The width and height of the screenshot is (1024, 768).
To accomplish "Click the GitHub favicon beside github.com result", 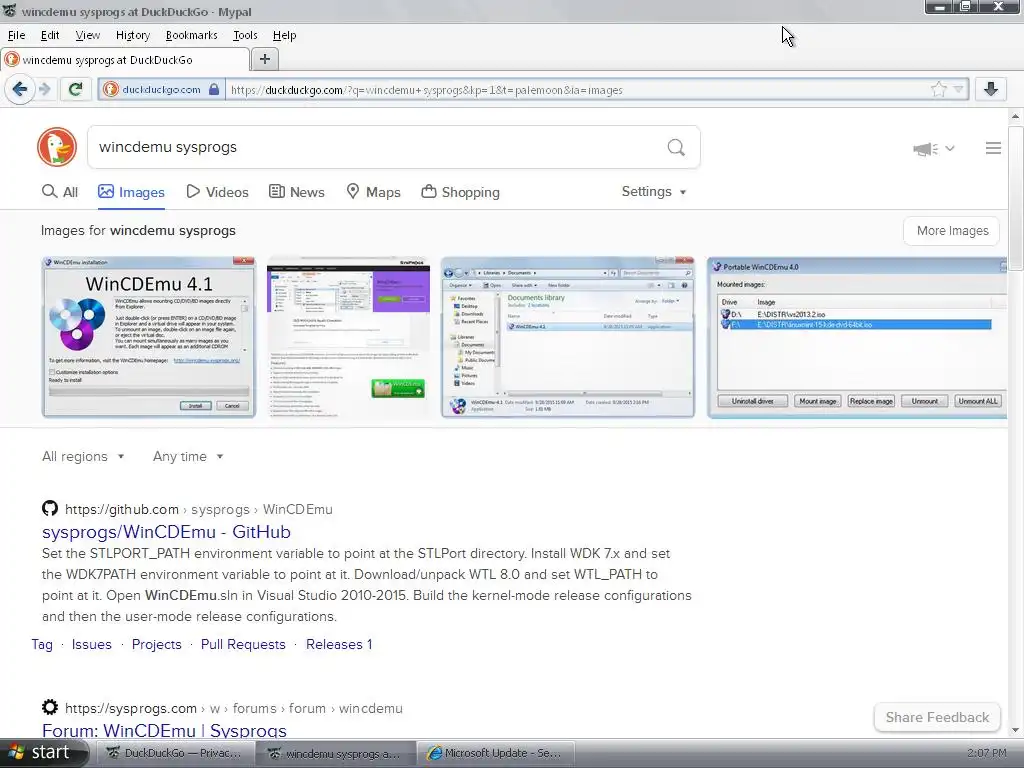I will 50,508.
